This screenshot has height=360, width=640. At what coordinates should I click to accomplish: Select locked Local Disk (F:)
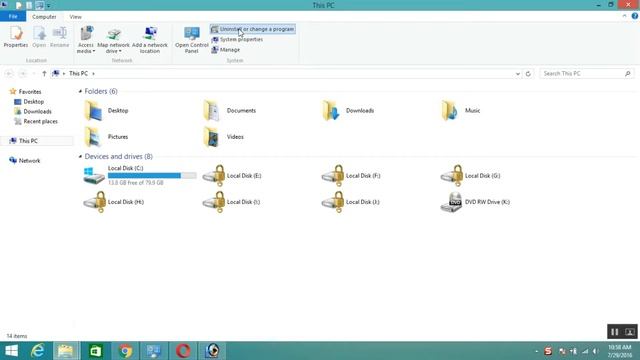351,176
